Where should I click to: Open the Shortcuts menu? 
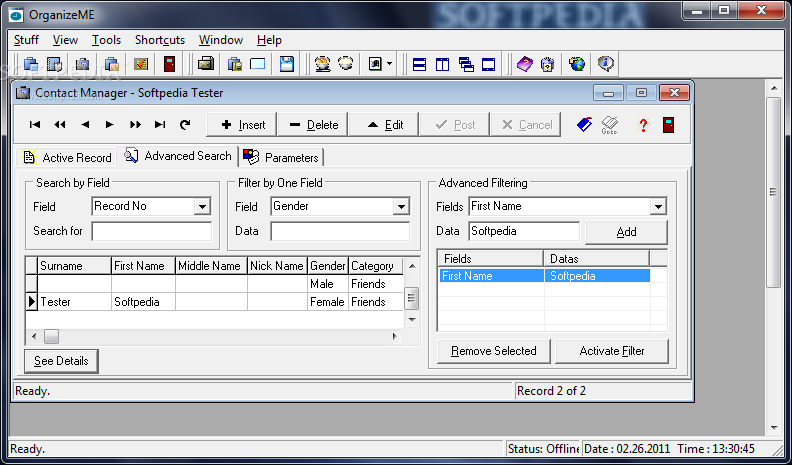(160, 40)
